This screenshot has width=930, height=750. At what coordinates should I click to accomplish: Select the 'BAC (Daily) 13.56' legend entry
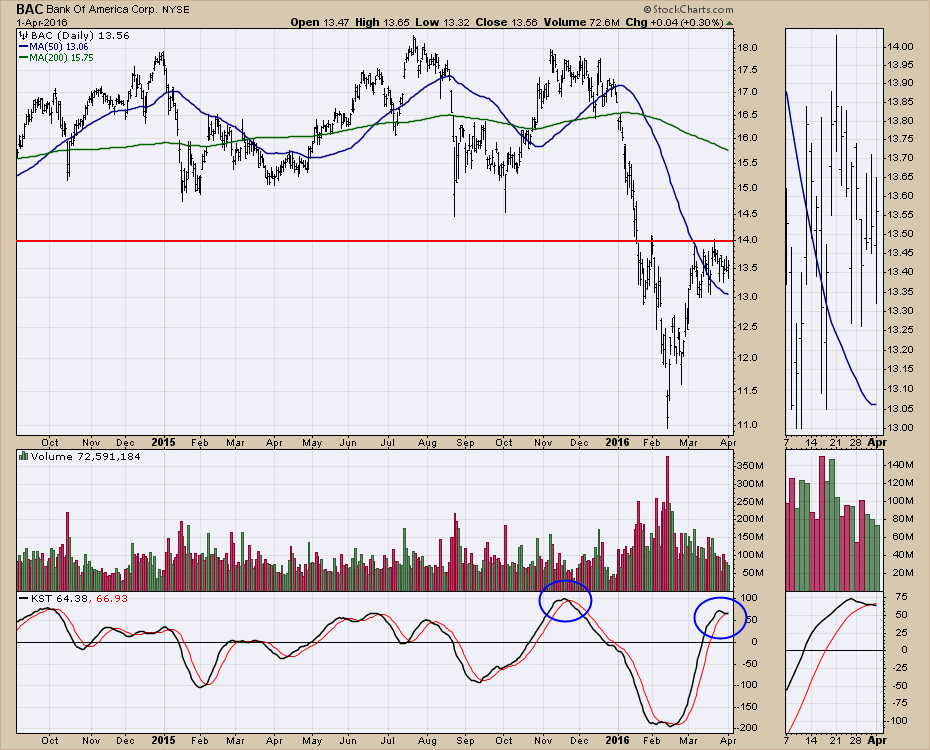click(80, 36)
